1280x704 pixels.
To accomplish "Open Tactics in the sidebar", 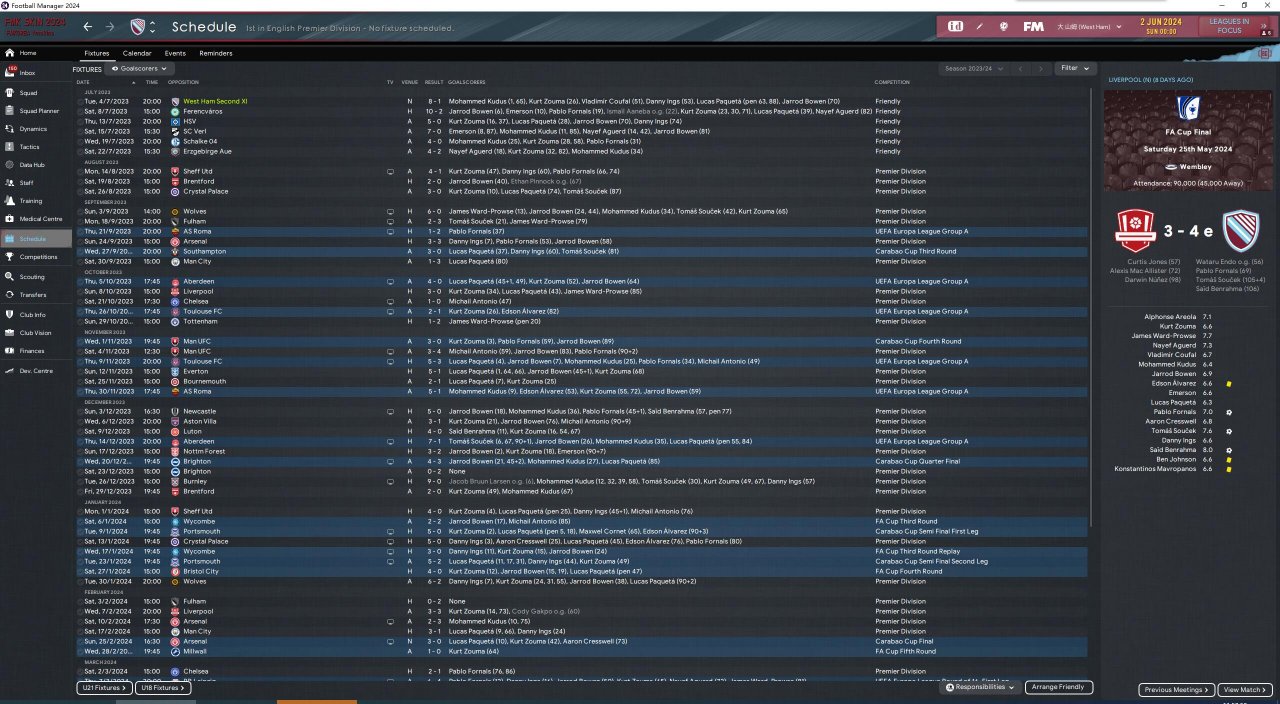I will 36,147.
